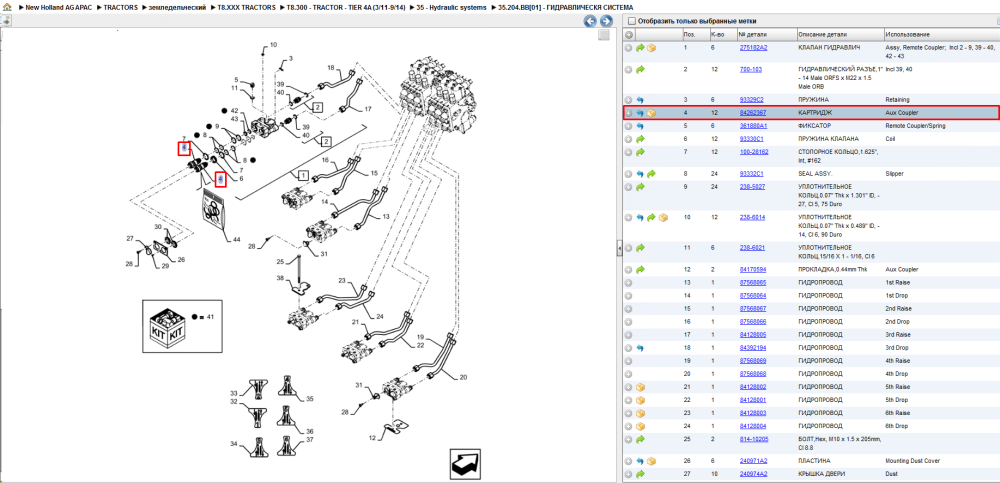Add part 275182A2 with its plus icon

pos(629,48)
